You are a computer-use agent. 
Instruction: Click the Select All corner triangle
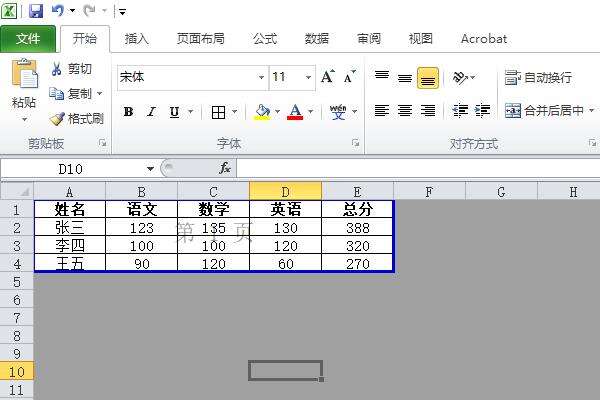(17, 191)
